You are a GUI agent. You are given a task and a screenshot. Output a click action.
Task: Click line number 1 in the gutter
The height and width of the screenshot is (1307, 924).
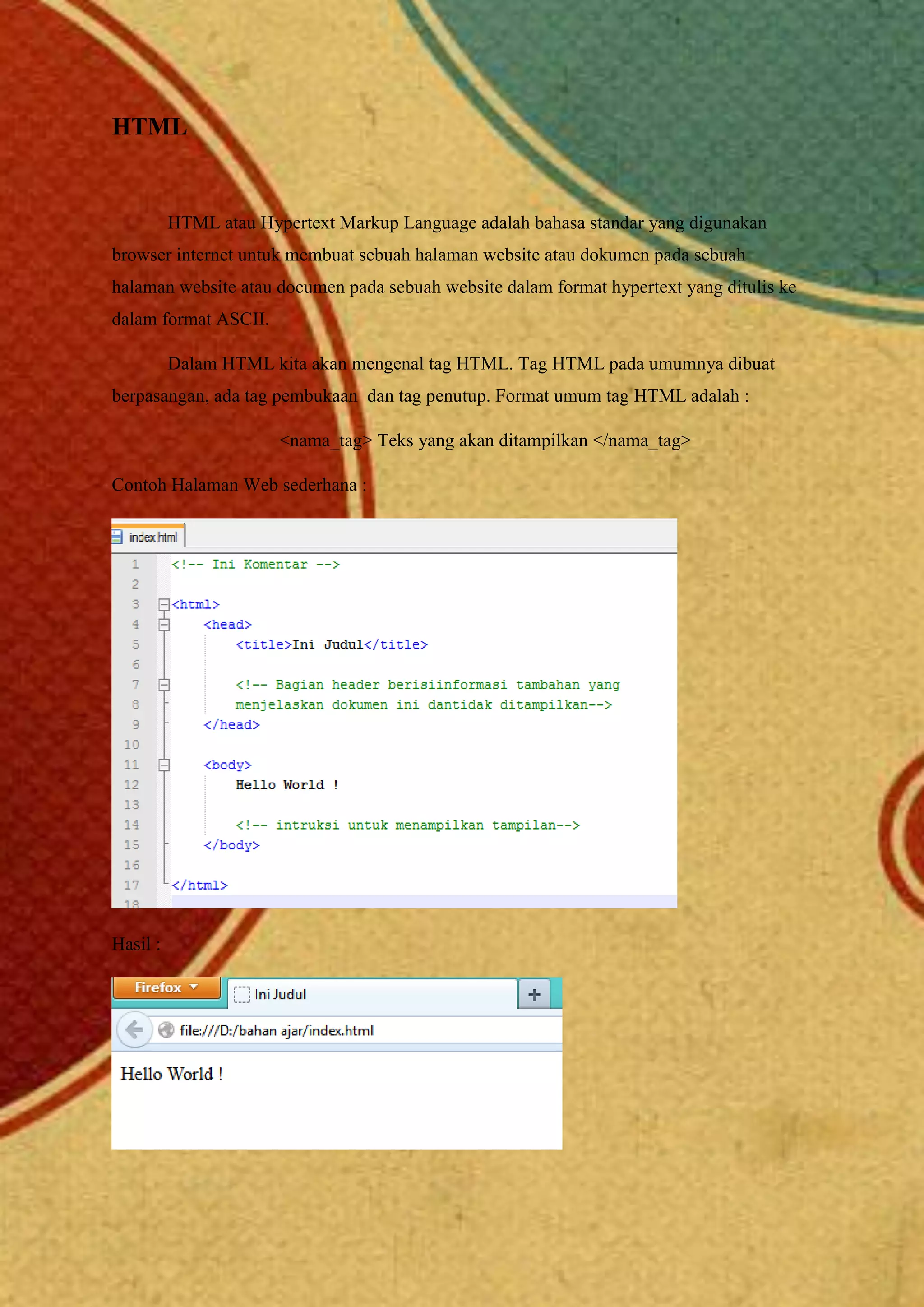coord(135,564)
